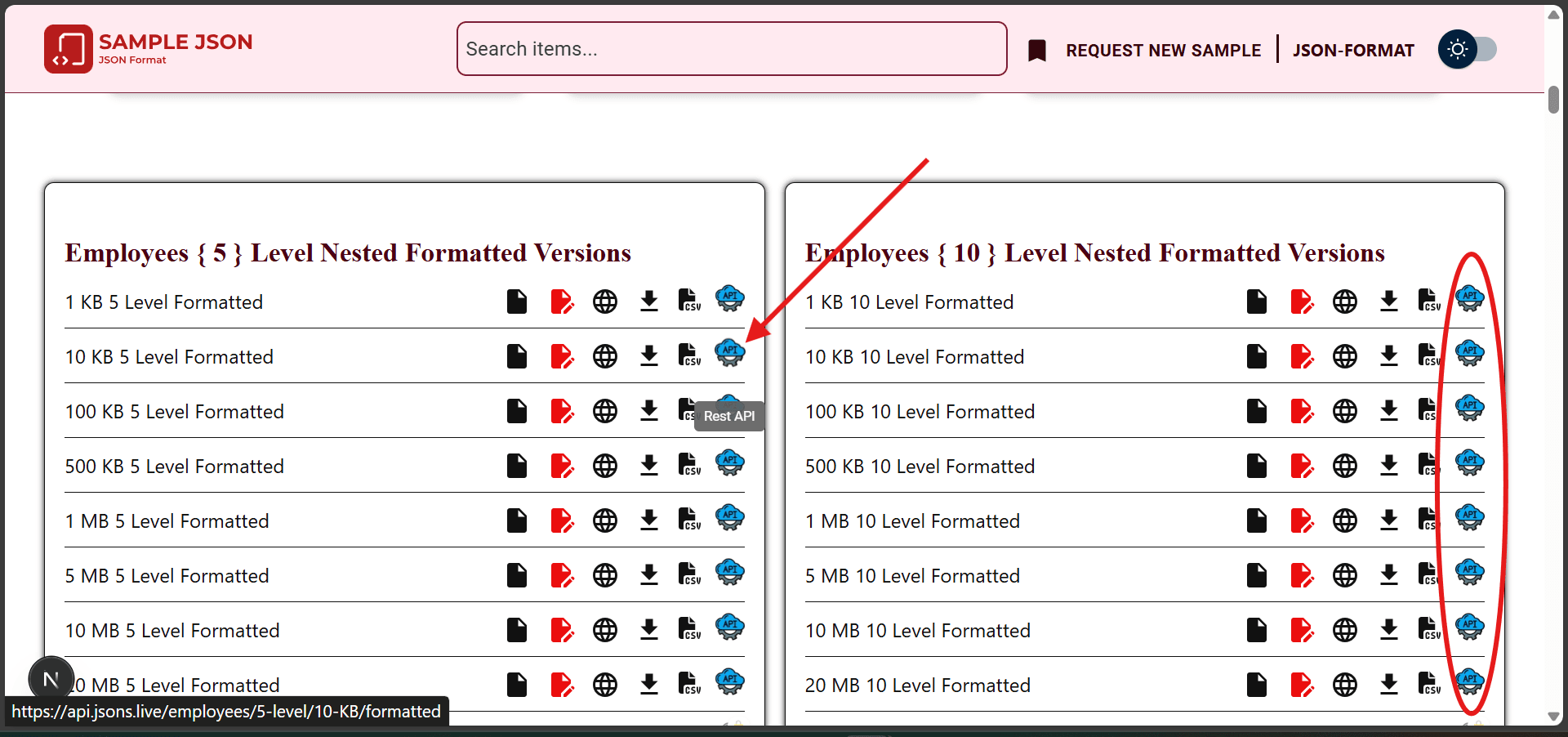The image size is (1568, 737).
Task: Download 5 MB 5 Level Formatted JSON file
Action: (649, 574)
